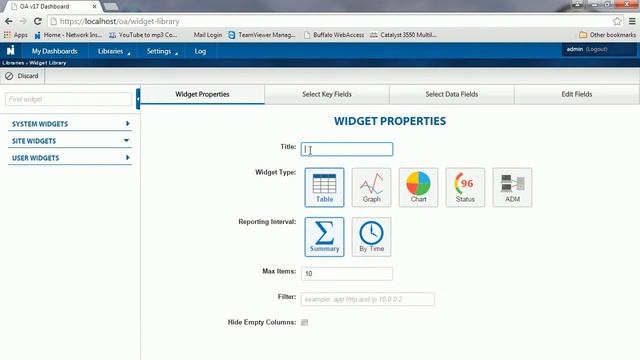Bookmark this page with the star

pyautogui.click(x=617, y=21)
